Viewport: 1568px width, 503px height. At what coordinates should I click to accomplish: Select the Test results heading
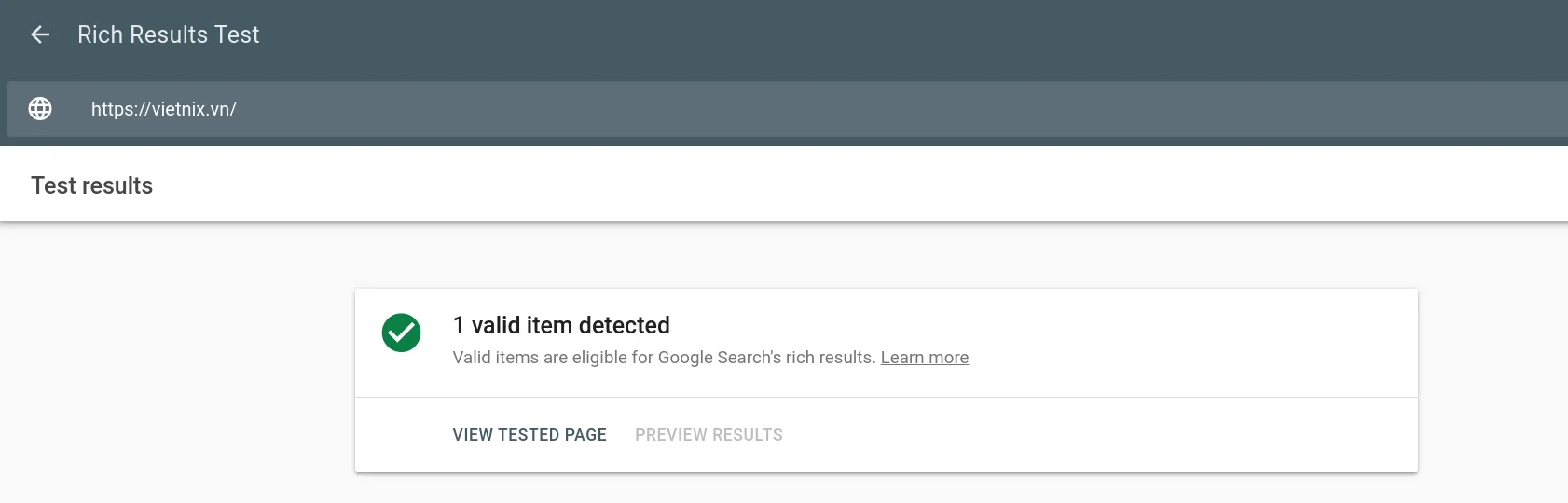click(x=91, y=185)
